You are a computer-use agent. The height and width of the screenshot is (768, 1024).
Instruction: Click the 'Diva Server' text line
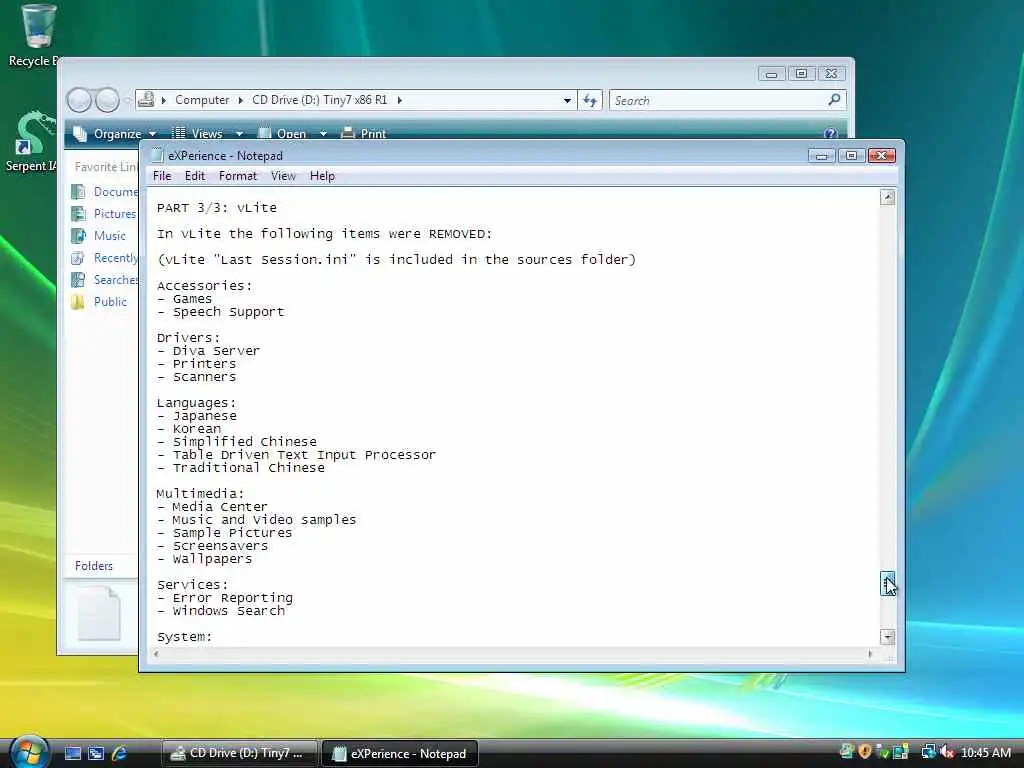click(x=208, y=351)
